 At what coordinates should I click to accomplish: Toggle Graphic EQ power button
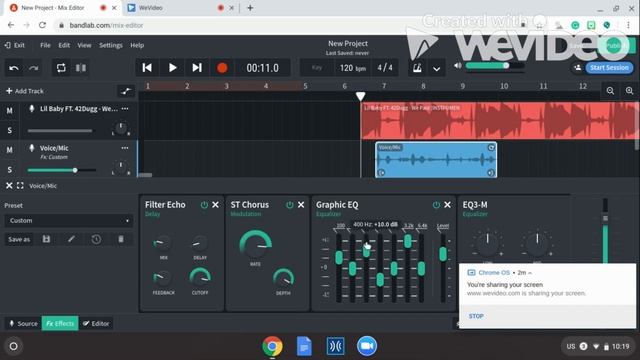click(436, 205)
